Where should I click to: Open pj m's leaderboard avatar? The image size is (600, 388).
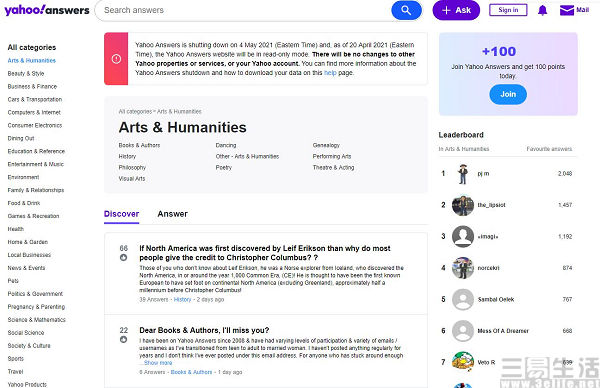pyautogui.click(x=463, y=174)
